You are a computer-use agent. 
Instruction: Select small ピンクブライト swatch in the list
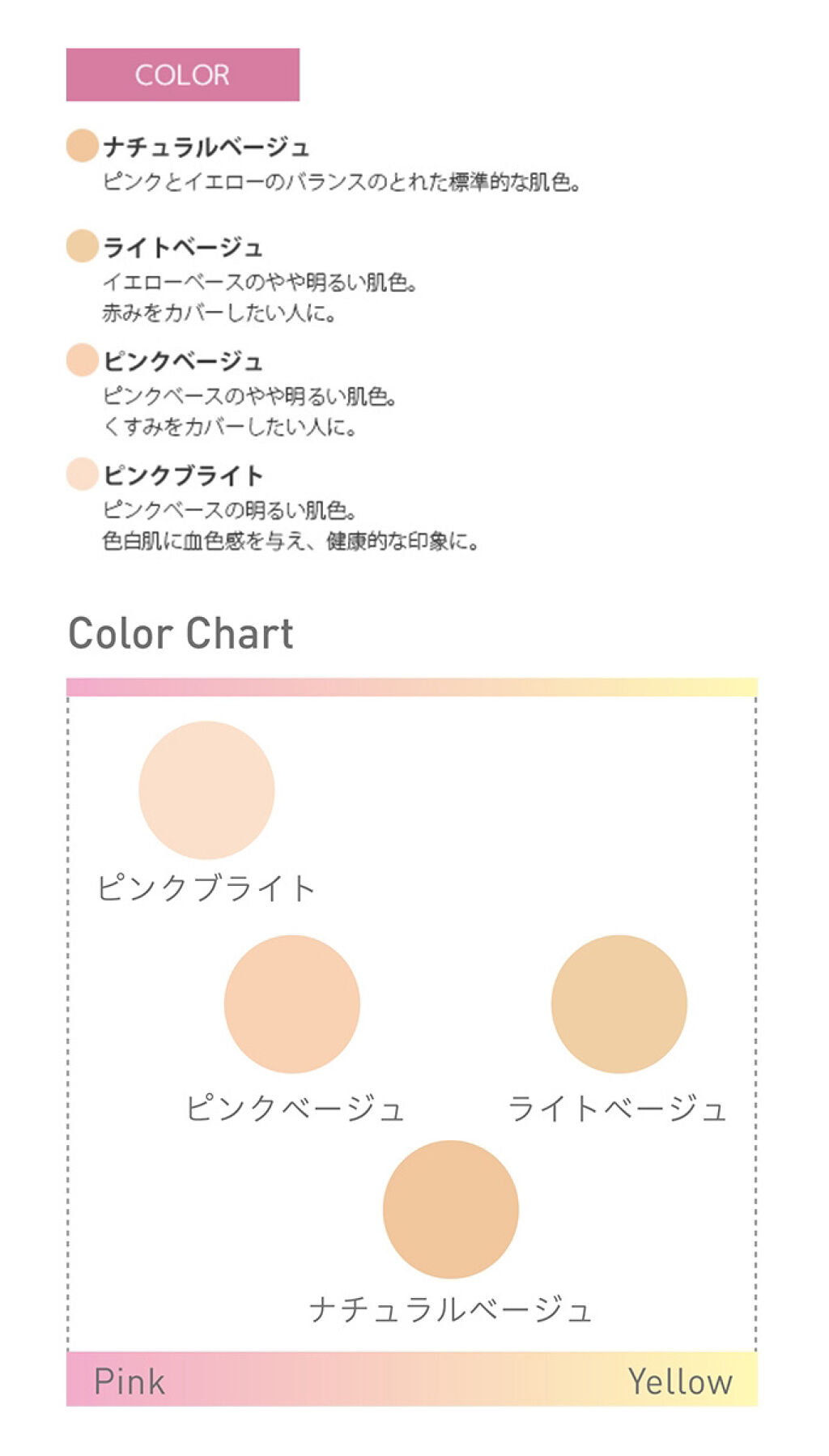click(x=82, y=474)
